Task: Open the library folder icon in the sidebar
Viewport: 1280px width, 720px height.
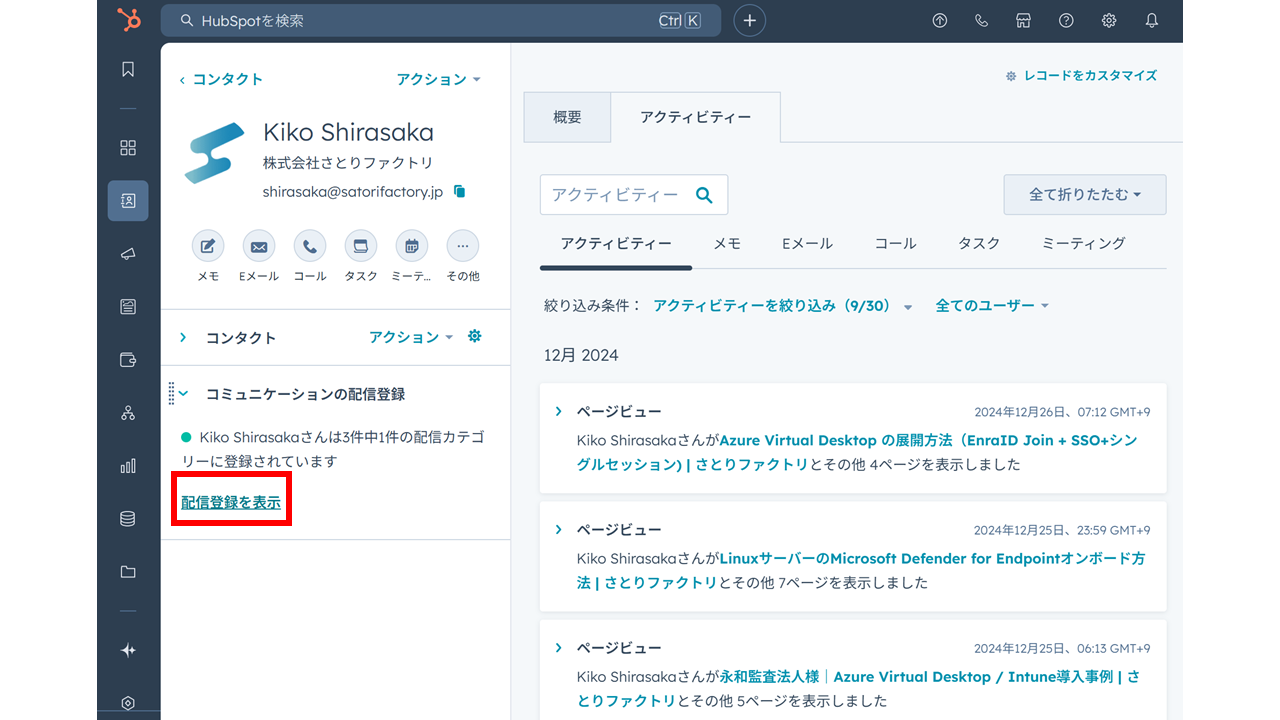Action: point(128,572)
